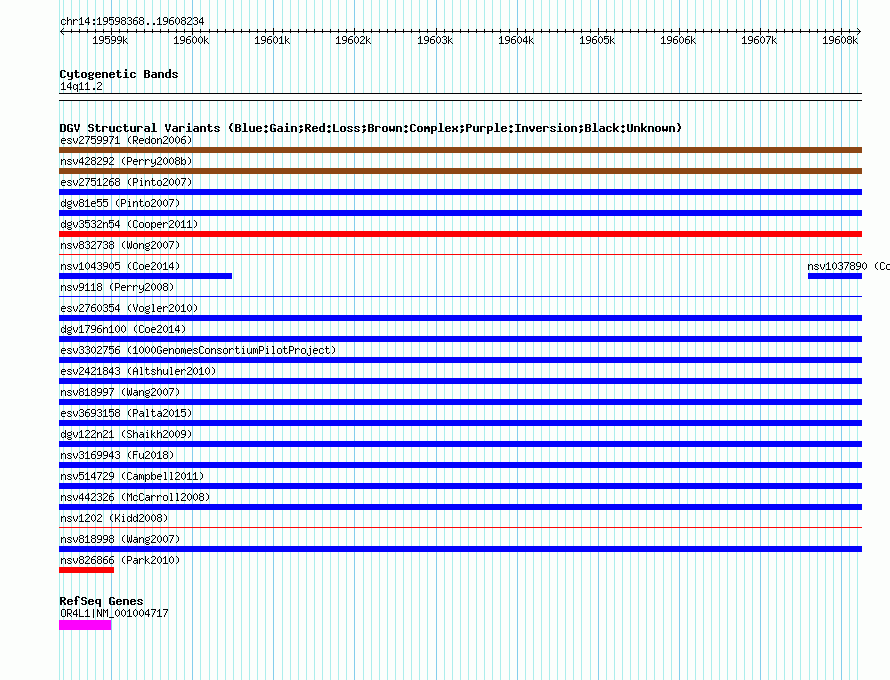Click the esv2751268 (Pinto2007) label
The image size is (890, 680).
pyautogui.click(x=126, y=182)
